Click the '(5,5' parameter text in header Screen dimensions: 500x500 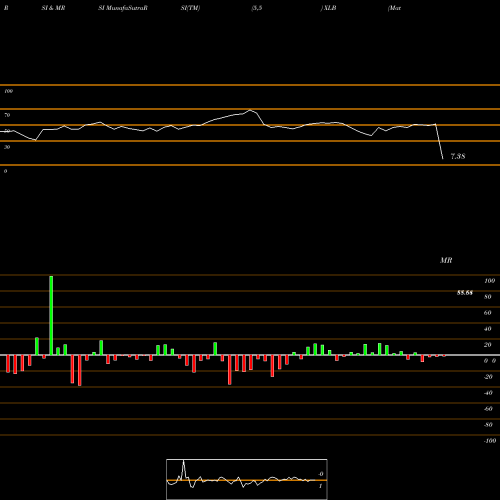pyautogui.click(x=257, y=8)
